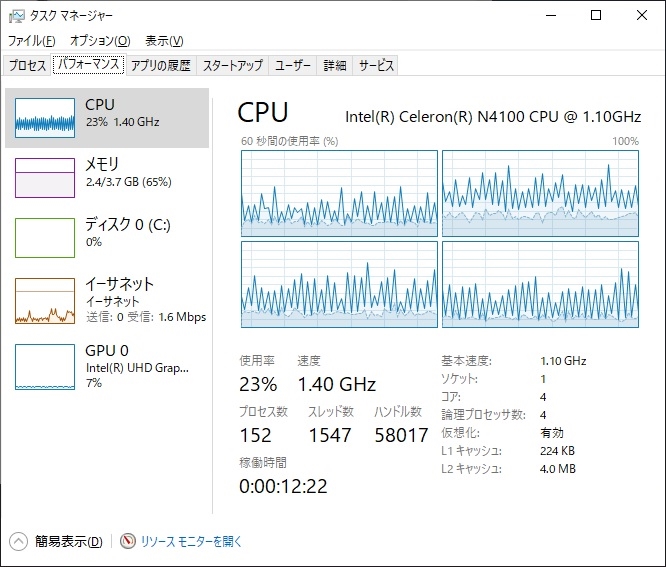Switch to the プロセス tab
666x567 pixels.
tap(27, 65)
